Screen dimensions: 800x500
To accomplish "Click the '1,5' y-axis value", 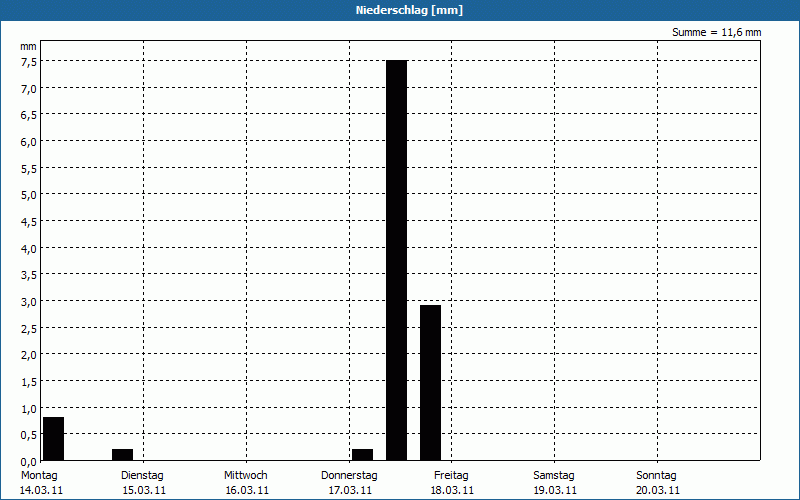I will [29, 382].
